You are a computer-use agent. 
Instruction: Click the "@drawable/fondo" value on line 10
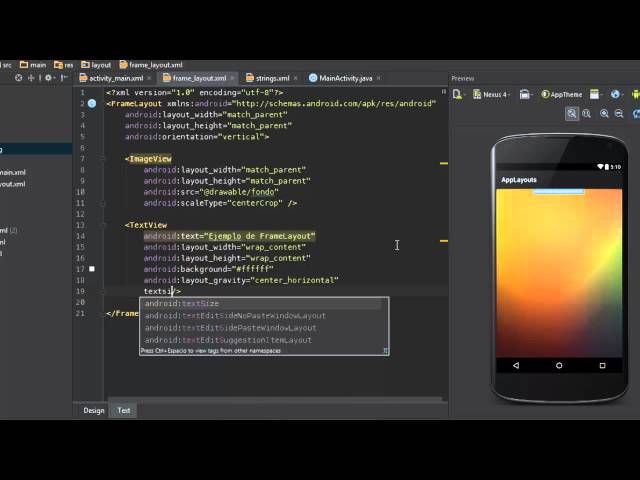241,192
